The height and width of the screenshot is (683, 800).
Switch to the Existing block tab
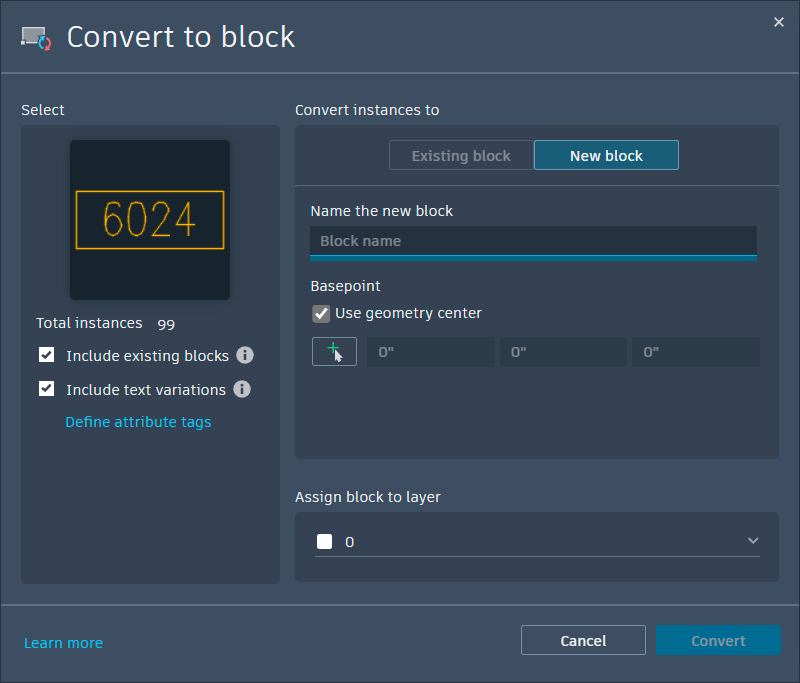click(x=461, y=155)
